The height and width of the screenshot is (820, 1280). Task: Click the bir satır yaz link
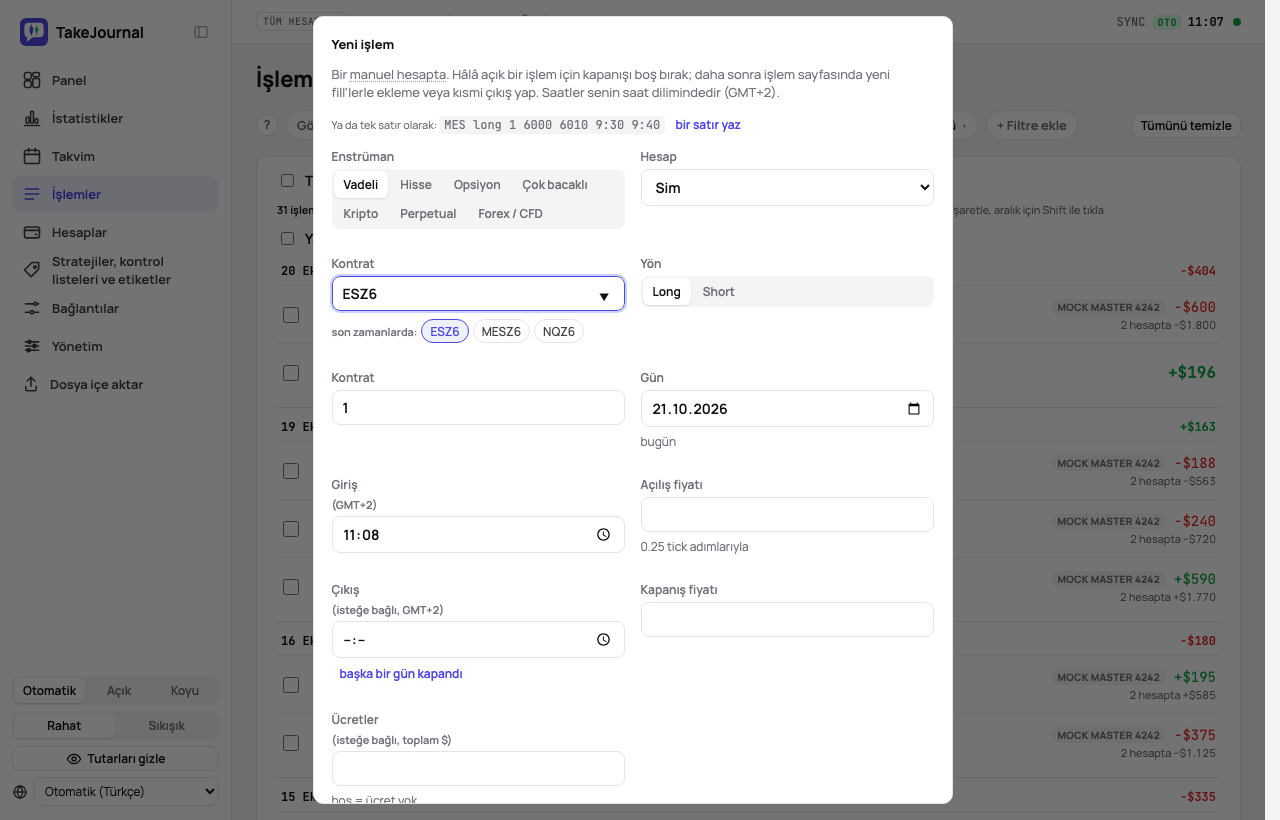tap(708, 125)
